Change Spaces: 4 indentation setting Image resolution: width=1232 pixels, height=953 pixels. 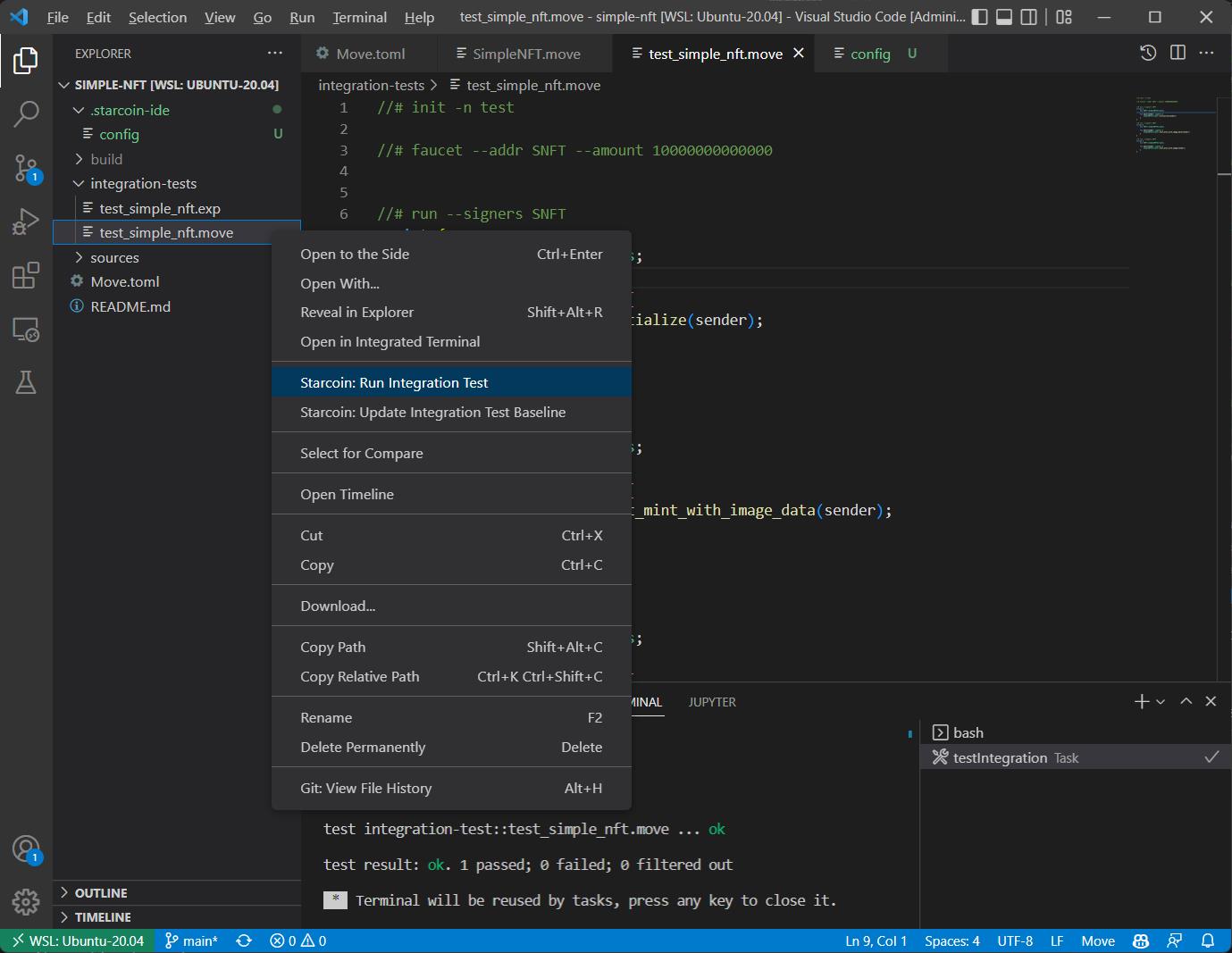click(952, 940)
